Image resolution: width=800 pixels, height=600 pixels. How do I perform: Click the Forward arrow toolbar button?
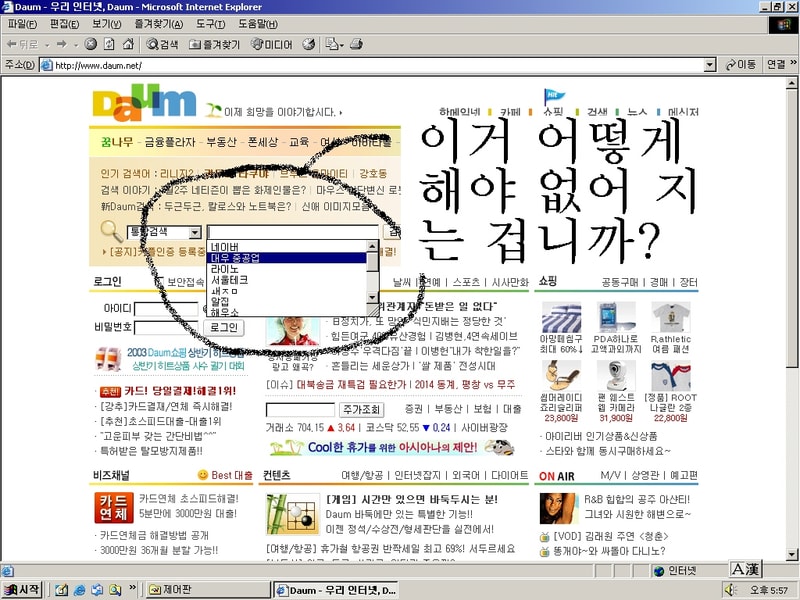click(62, 45)
